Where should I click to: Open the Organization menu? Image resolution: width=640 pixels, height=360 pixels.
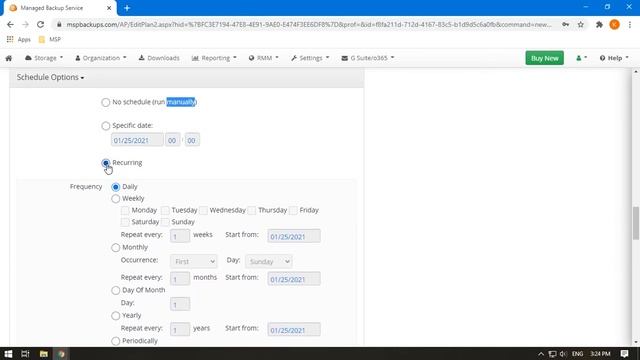(100, 58)
